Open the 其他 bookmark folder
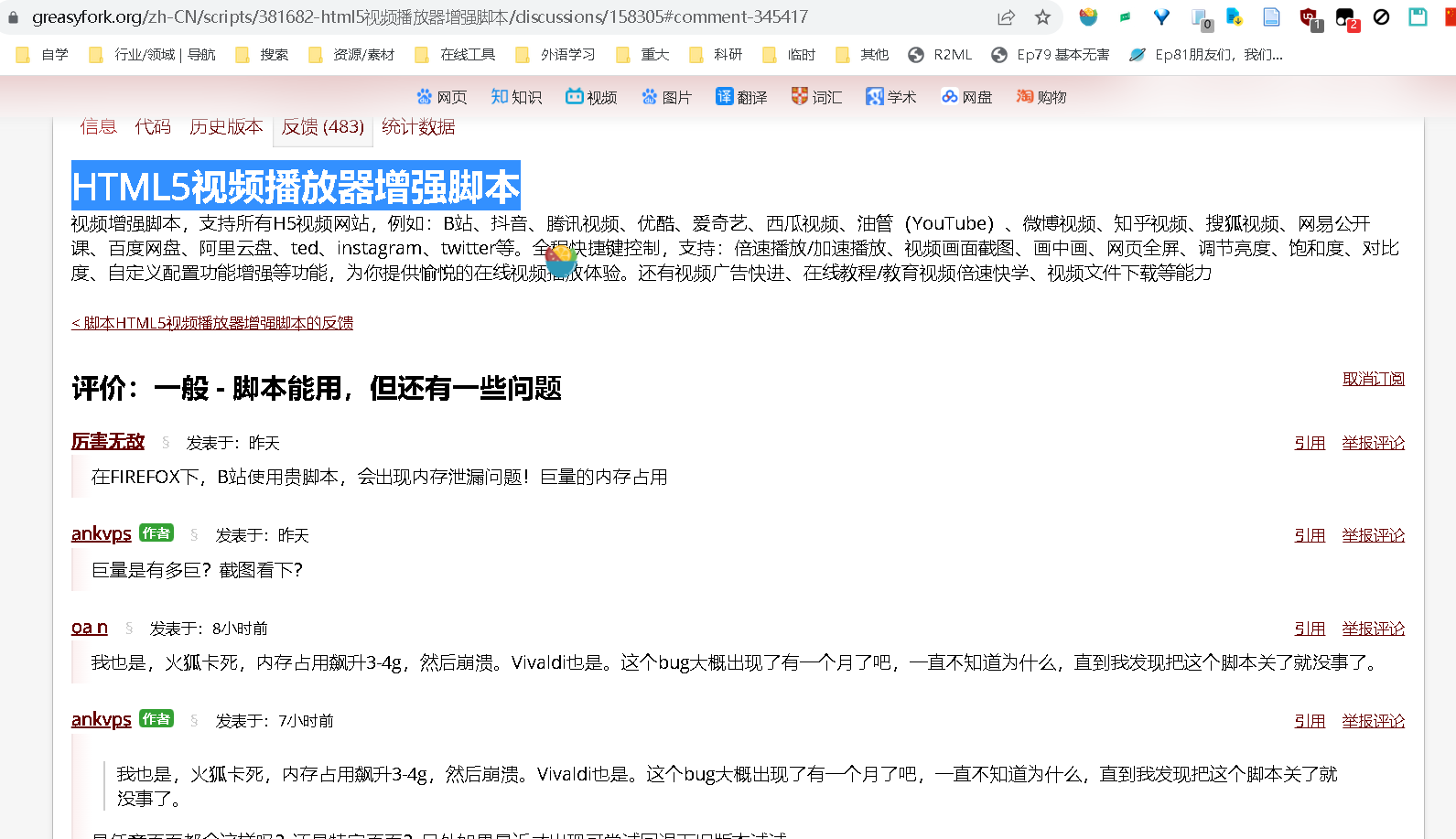Image resolution: width=1456 pixels, height=839 pixels. point(862,55)
